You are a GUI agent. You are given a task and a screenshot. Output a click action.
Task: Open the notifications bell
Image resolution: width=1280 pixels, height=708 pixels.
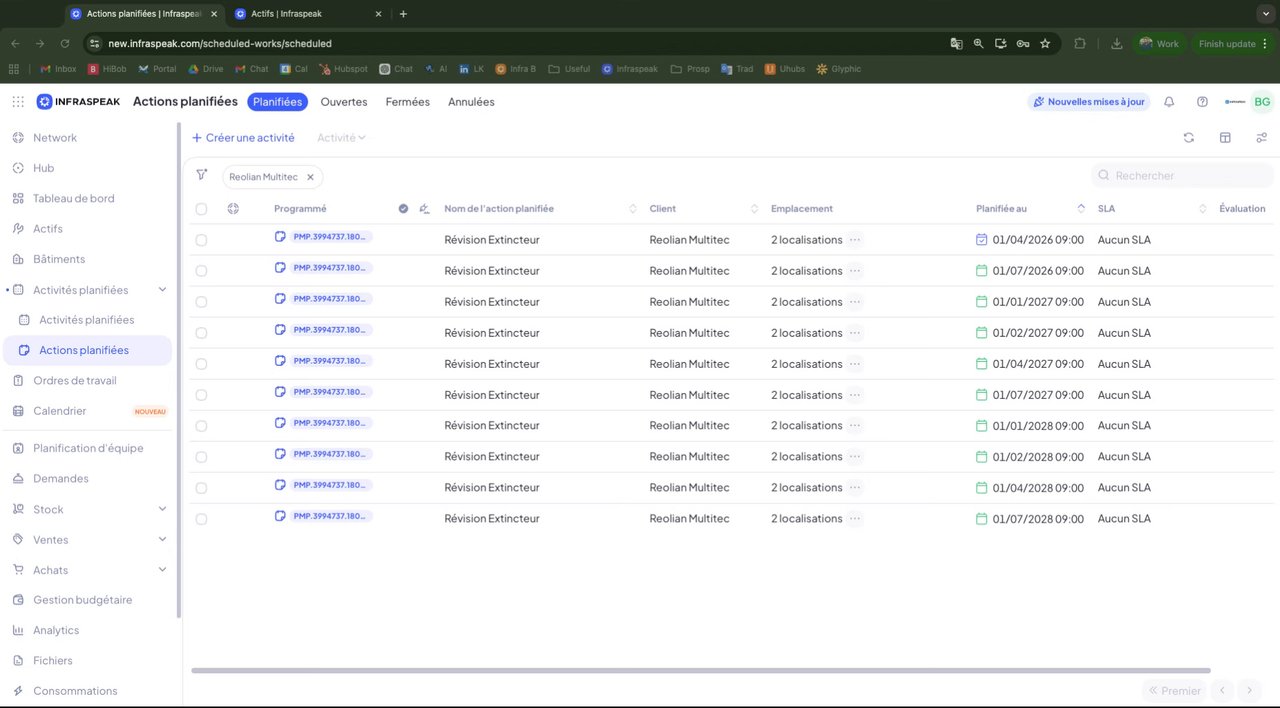click(x=1169, y=102)
